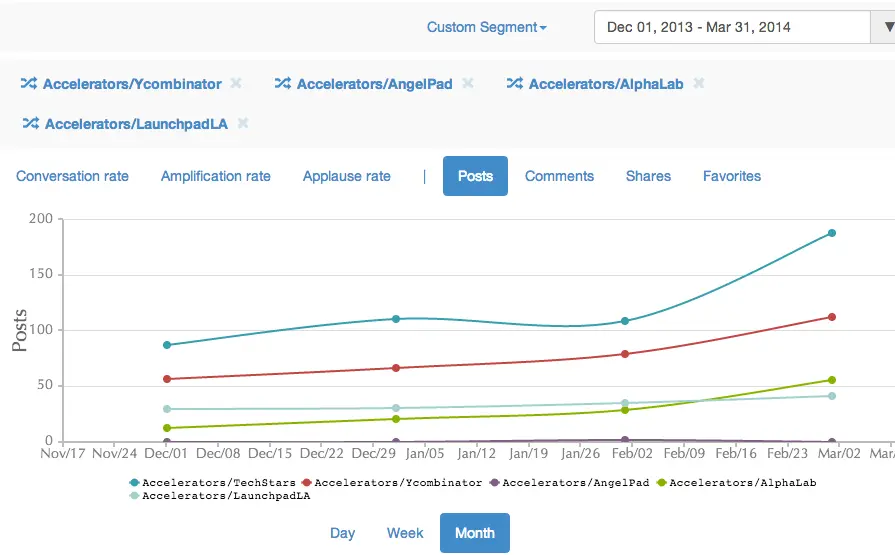Set chart granularity to Day

(342, 533)
